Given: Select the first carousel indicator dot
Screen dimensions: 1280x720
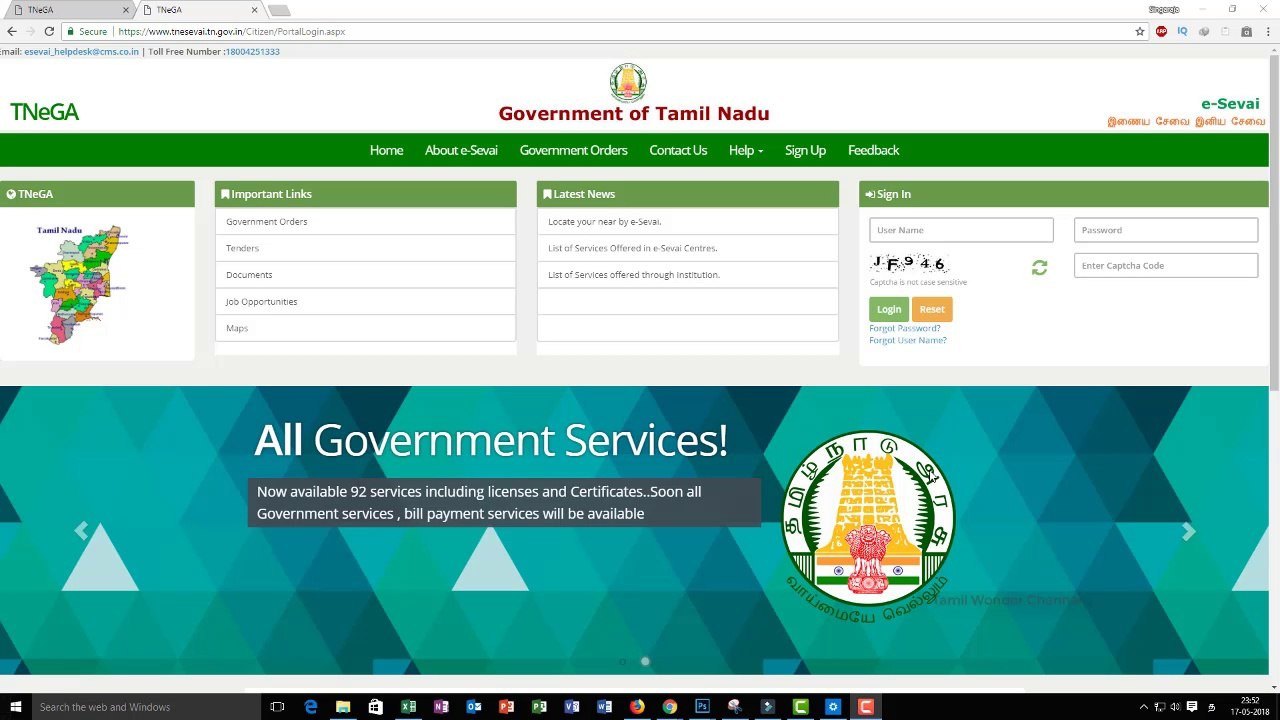Looking at the screenshot, I should [x=622, y=661].
